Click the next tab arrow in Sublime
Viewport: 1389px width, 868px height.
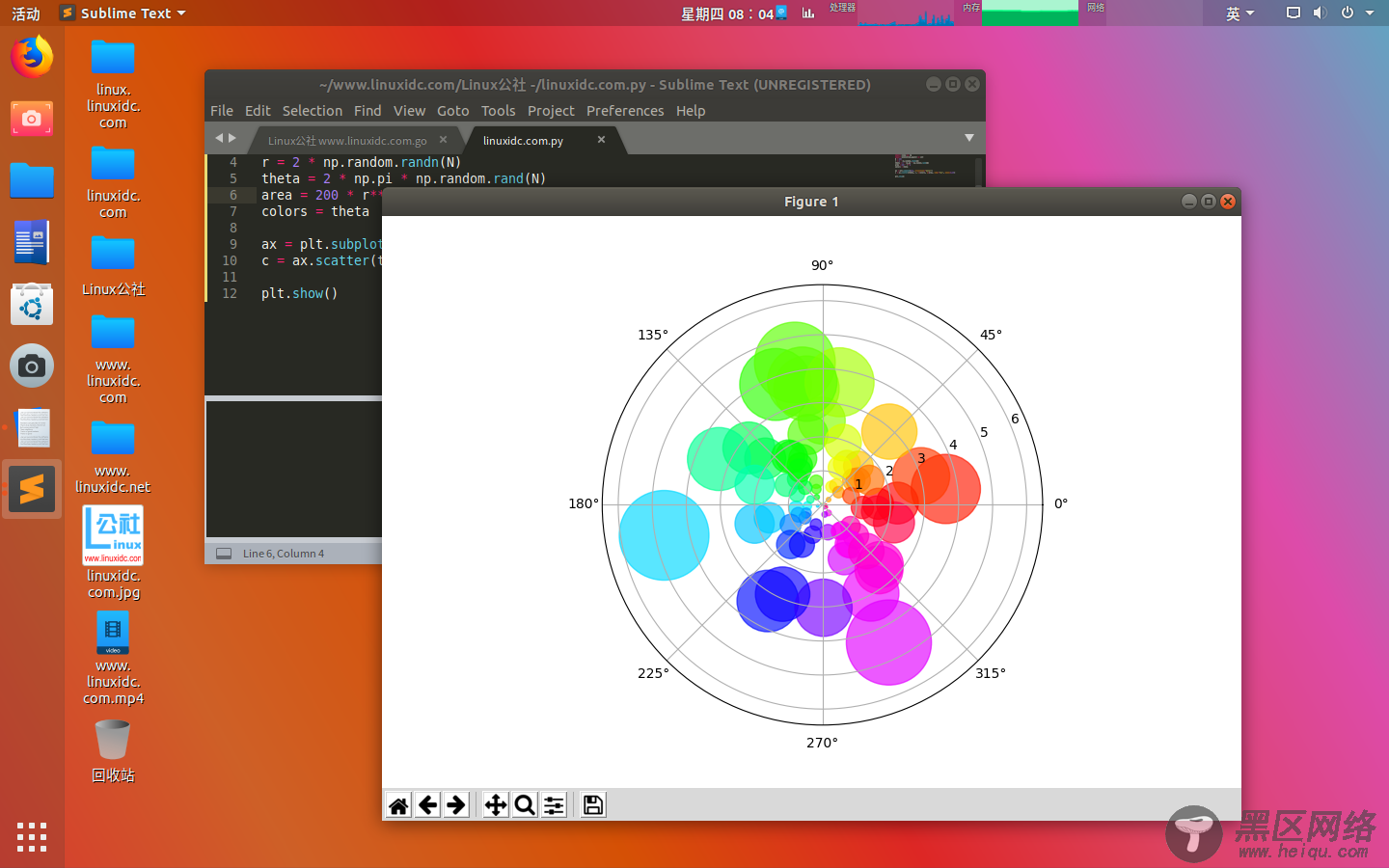click(232, 138)
